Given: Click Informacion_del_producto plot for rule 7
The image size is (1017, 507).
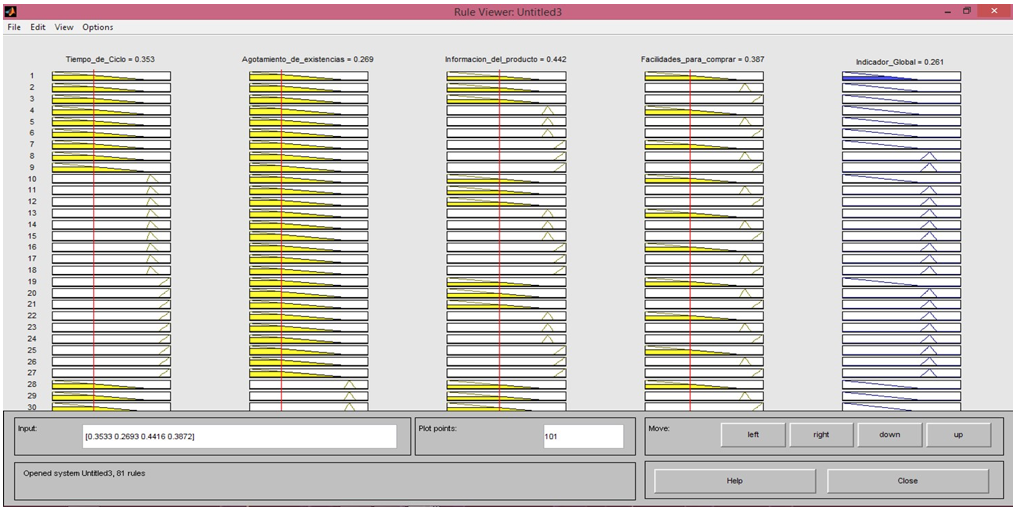Looking at the screenshot, I should pos(506,145).
